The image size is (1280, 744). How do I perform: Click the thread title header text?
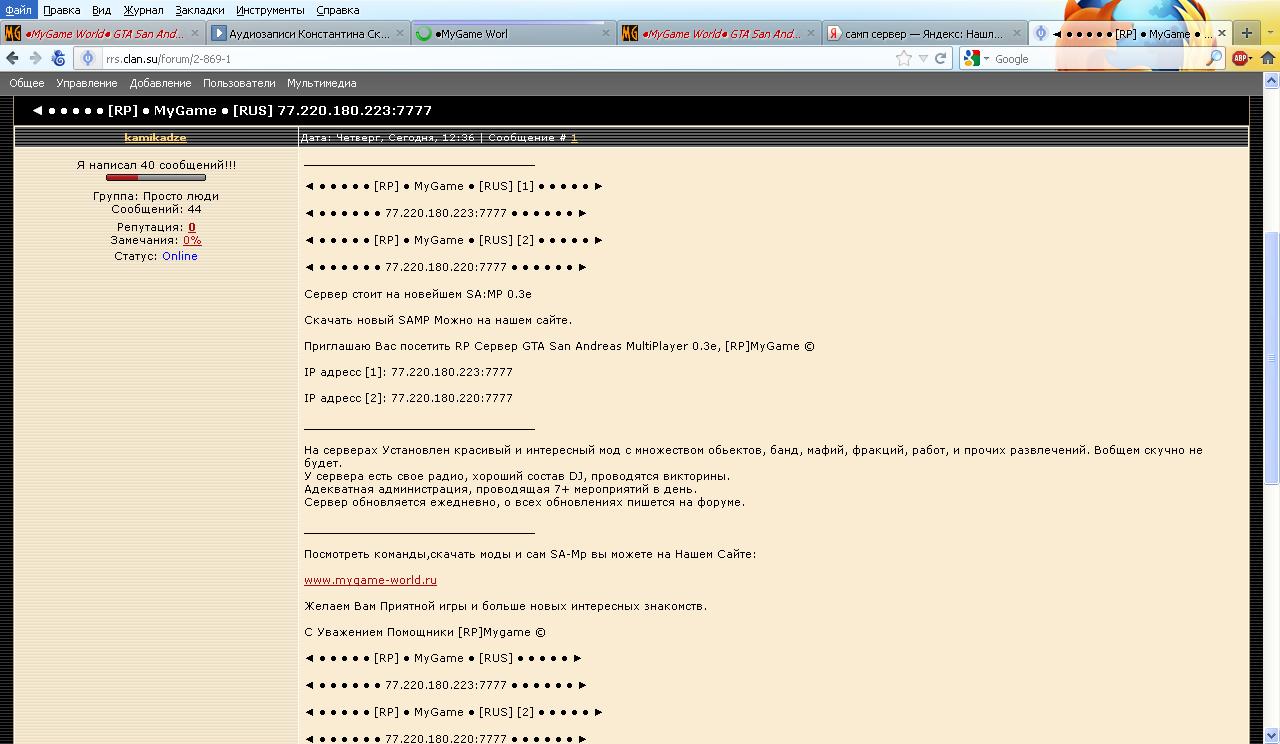232,110
